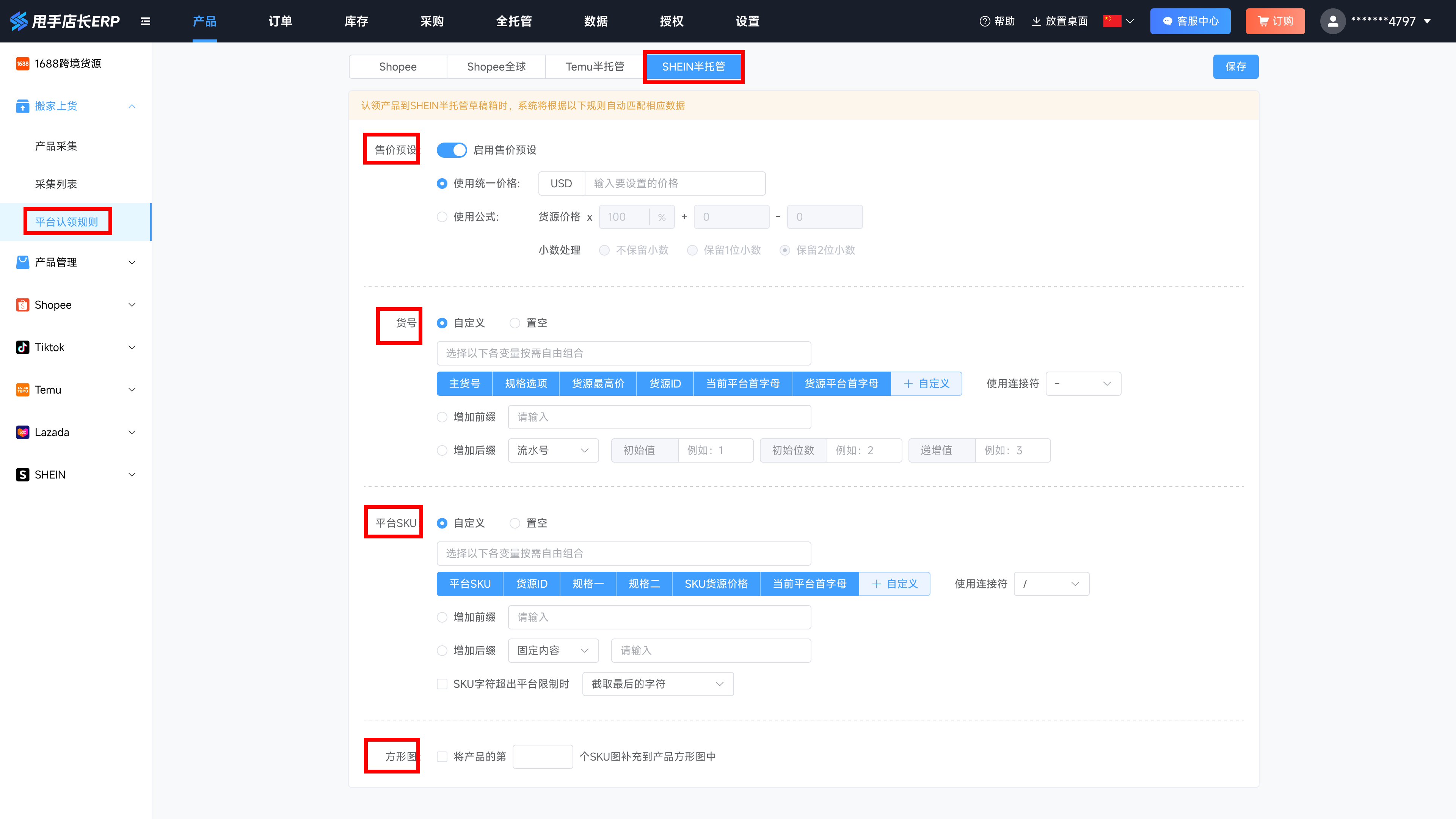
Task: Select 置空 radio under 货号
Action: coord(515,323)
